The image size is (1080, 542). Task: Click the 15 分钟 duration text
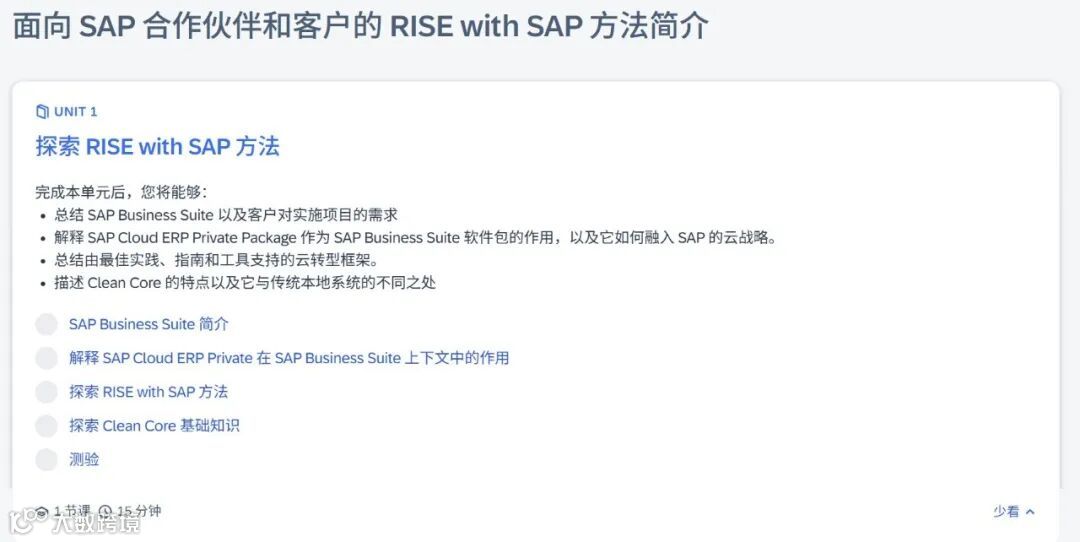click(x=139, y=512)
